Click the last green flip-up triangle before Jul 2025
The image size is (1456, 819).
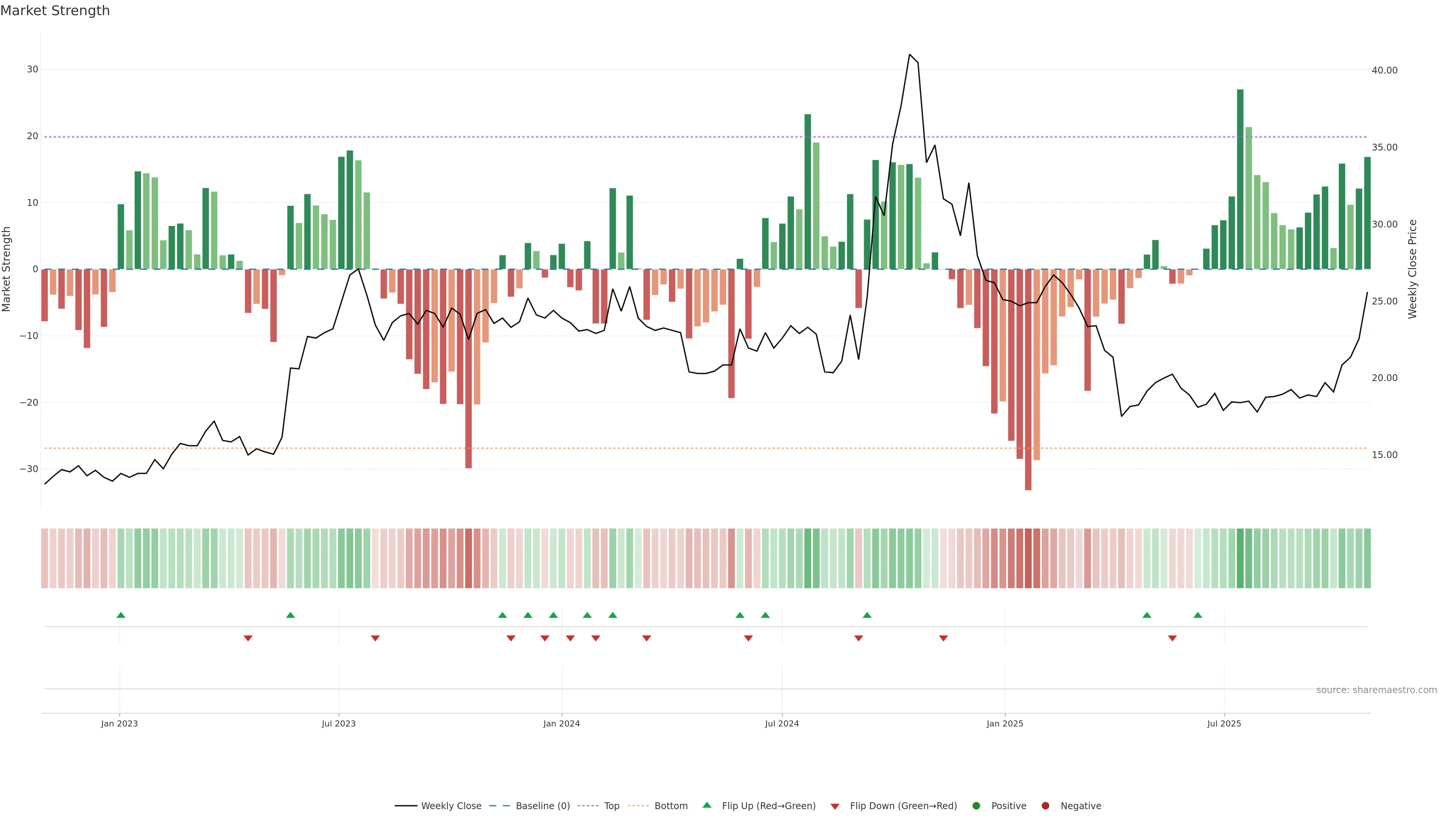pyautogui.click(x=1198, y=615)
